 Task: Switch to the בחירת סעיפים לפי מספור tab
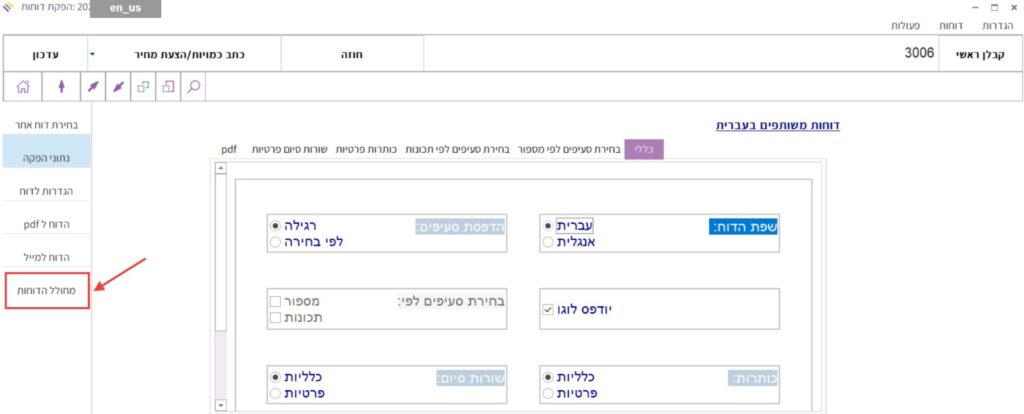[567, 149]
